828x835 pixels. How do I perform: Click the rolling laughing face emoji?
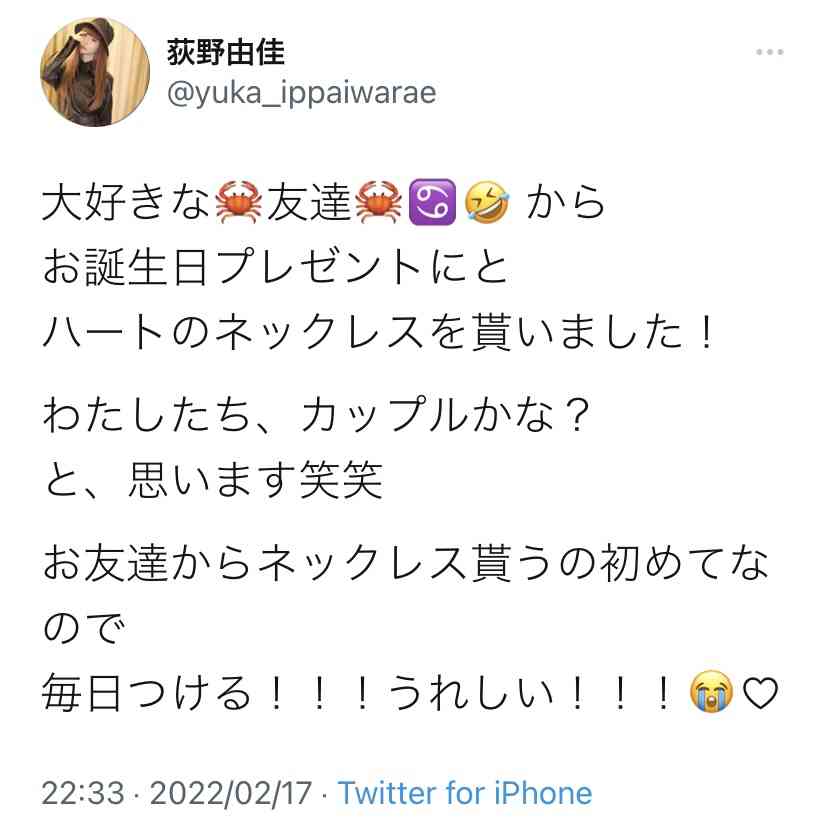coord(487,202)
